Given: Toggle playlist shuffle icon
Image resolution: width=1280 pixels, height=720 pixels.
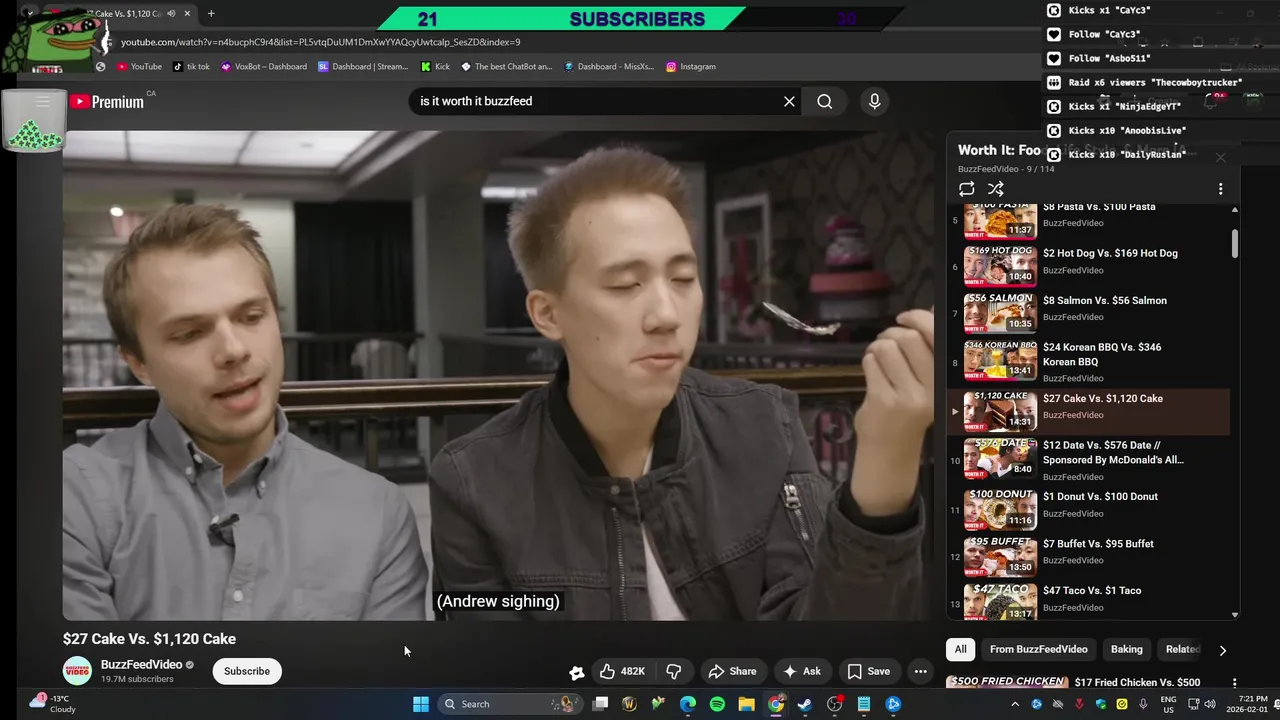Looking at the screenshot, I should (x=995, y=189).
